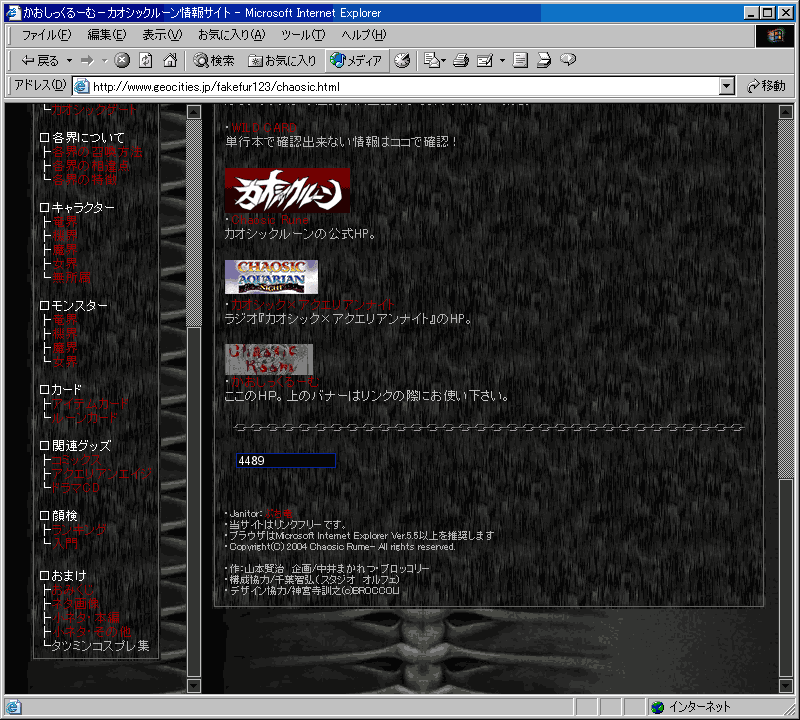The width and height of the screenshot is (800, 720).
Task: Open the ファイル (File) menu
Action: [x=46, y=35]
